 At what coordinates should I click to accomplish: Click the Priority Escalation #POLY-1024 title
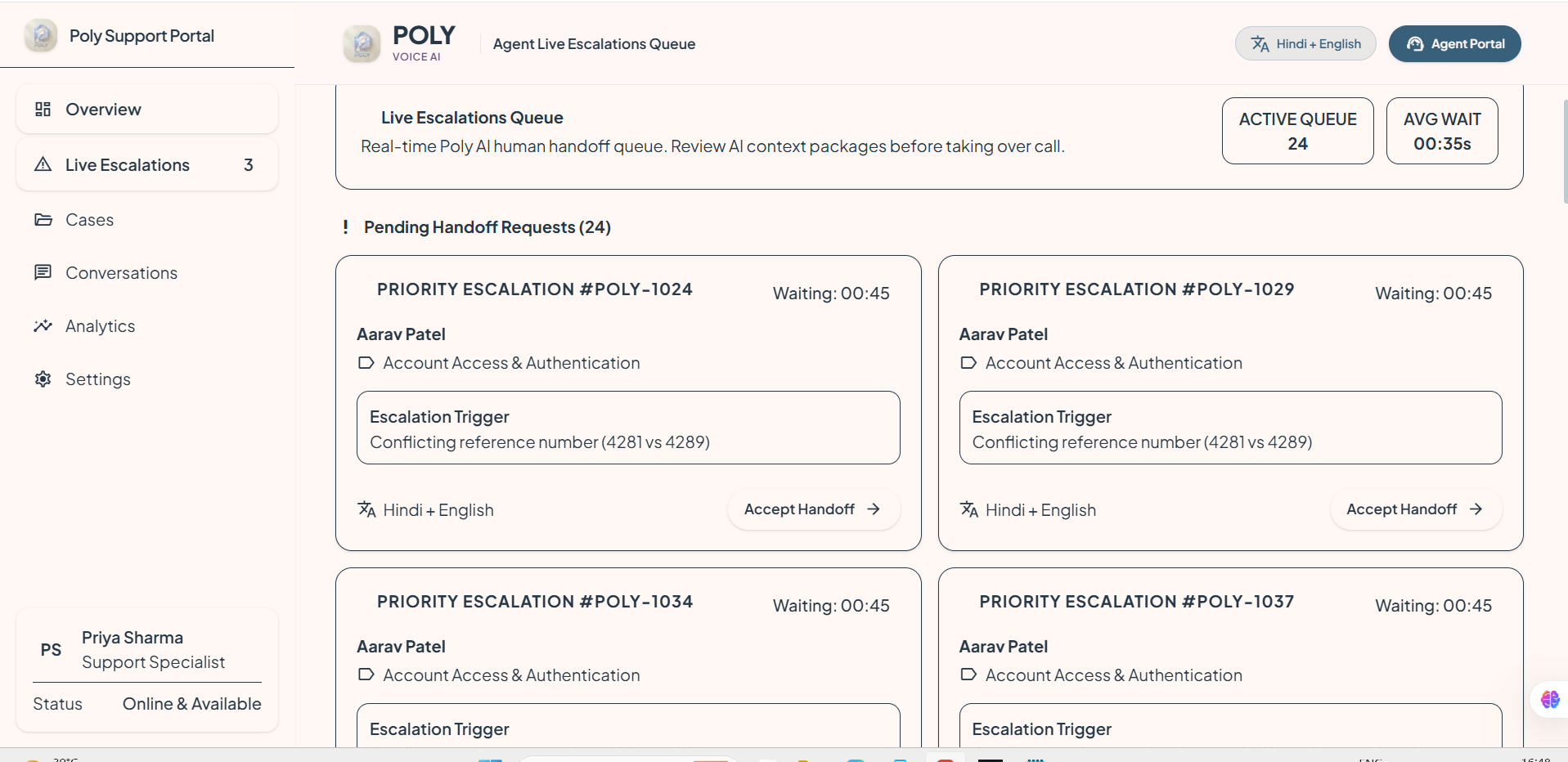pyautogui.click(x=535, y=289)
